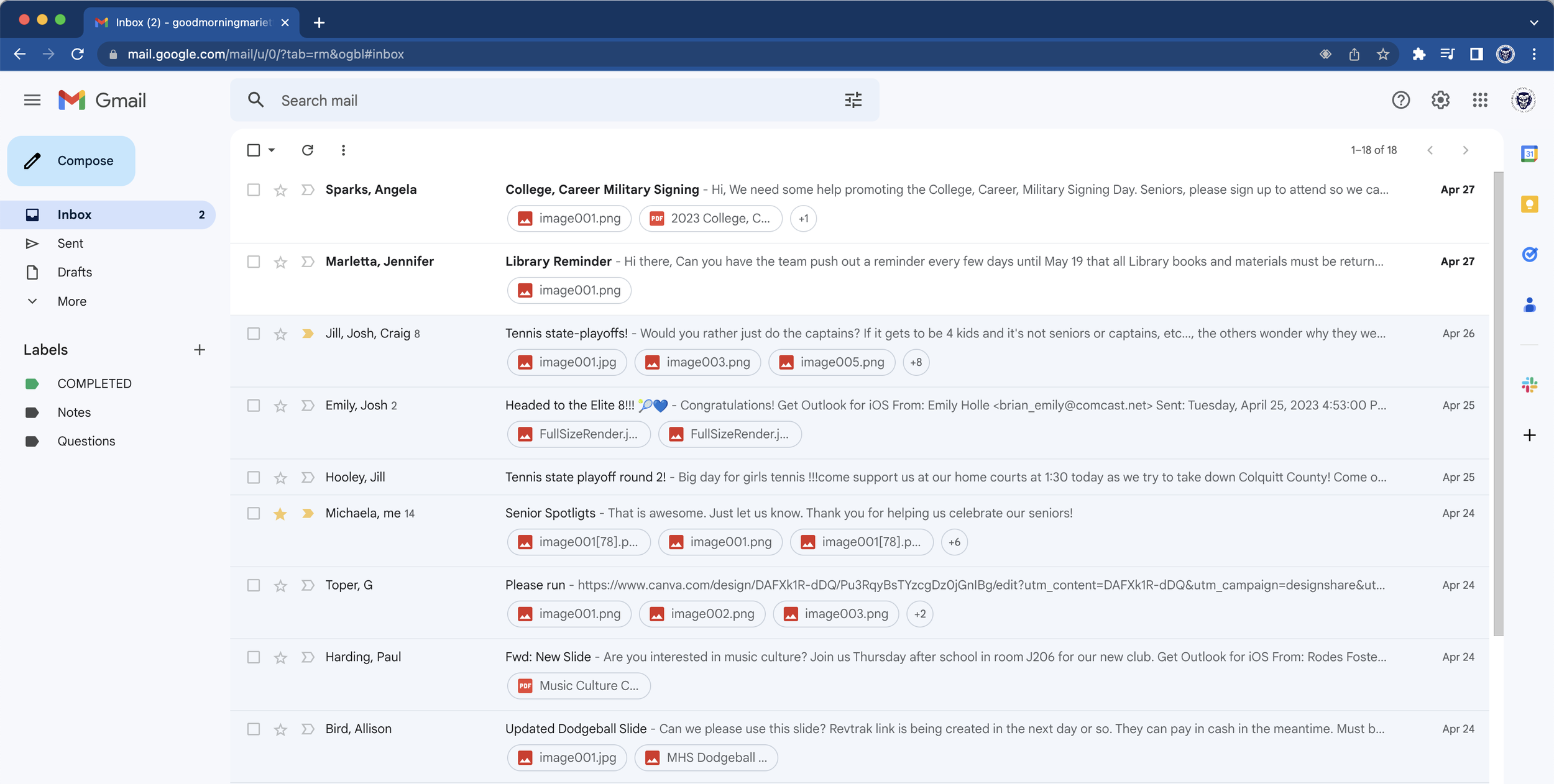The height and width of the screenshot is (784, 1554).
Task: Go to next page of emails
Action: tap(1465, 150)
